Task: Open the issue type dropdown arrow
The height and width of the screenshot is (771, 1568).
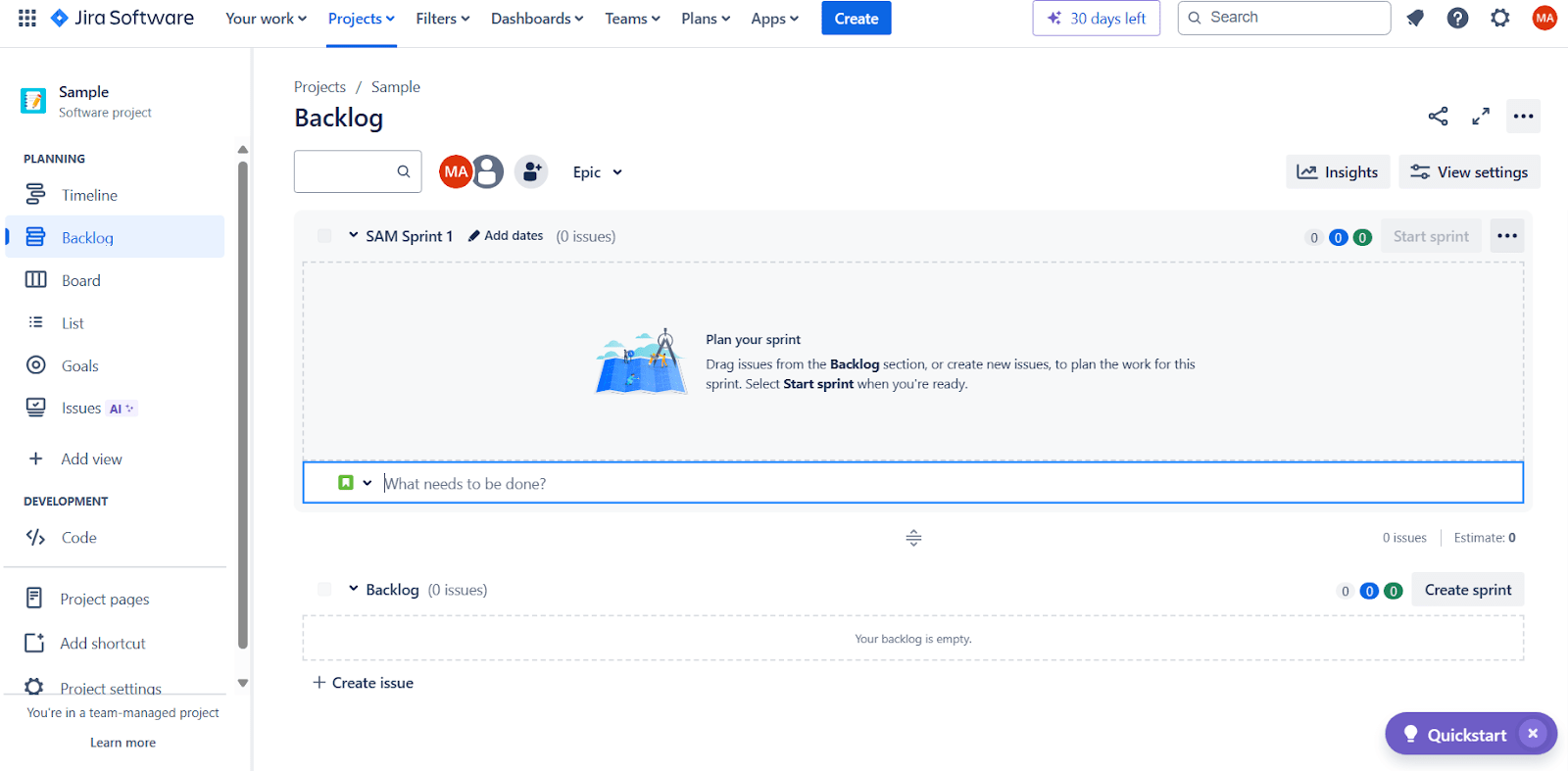Action: click(367, 483)
